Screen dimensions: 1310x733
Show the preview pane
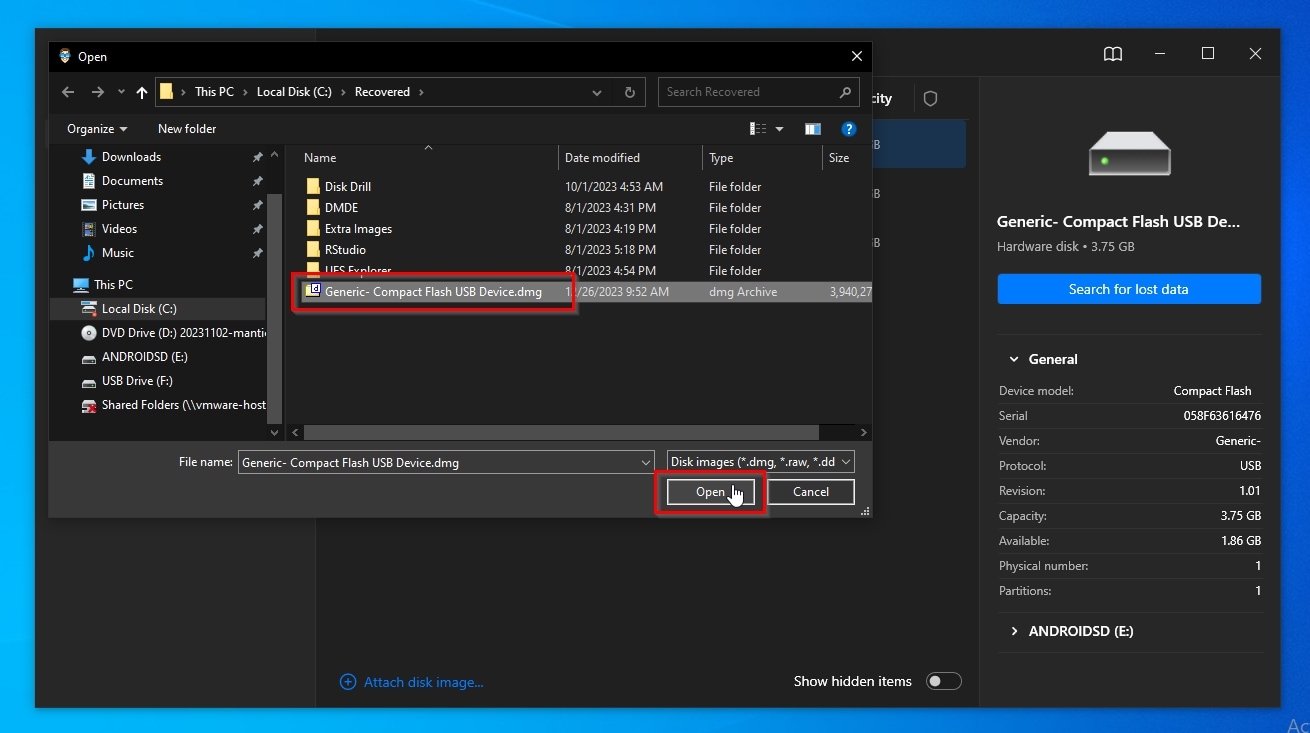pos(813,129)
